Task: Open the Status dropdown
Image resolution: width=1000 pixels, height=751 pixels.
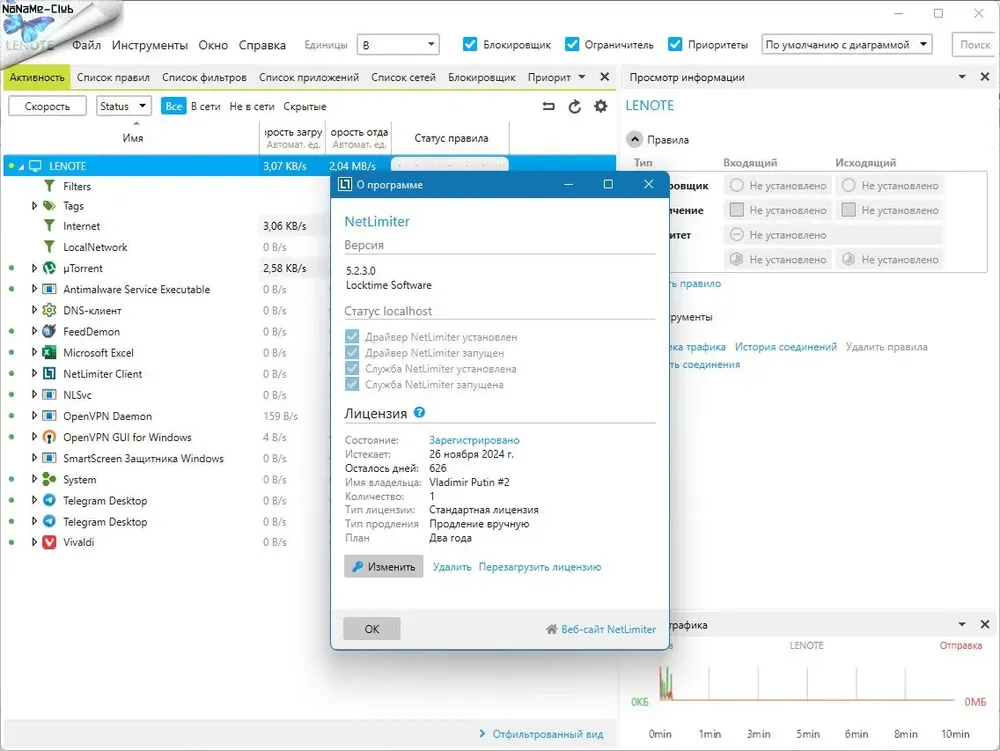Action: tap(124, 106)
